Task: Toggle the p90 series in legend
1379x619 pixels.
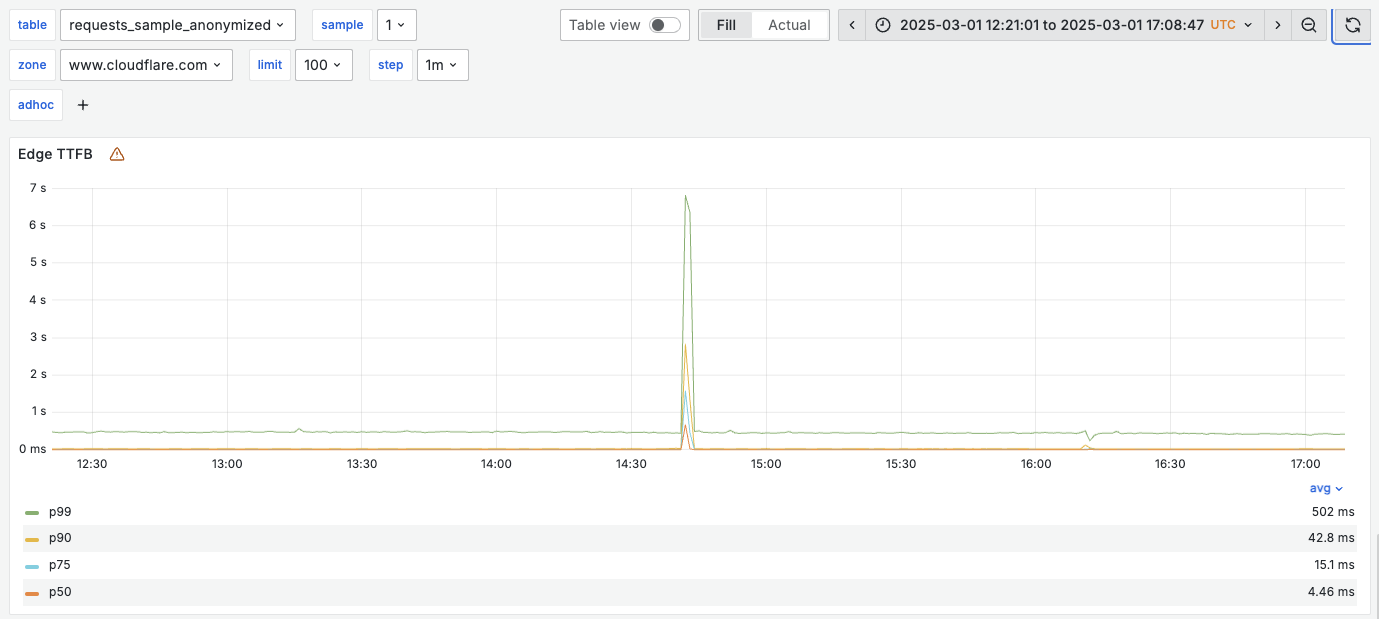Action: pos(60,538)
